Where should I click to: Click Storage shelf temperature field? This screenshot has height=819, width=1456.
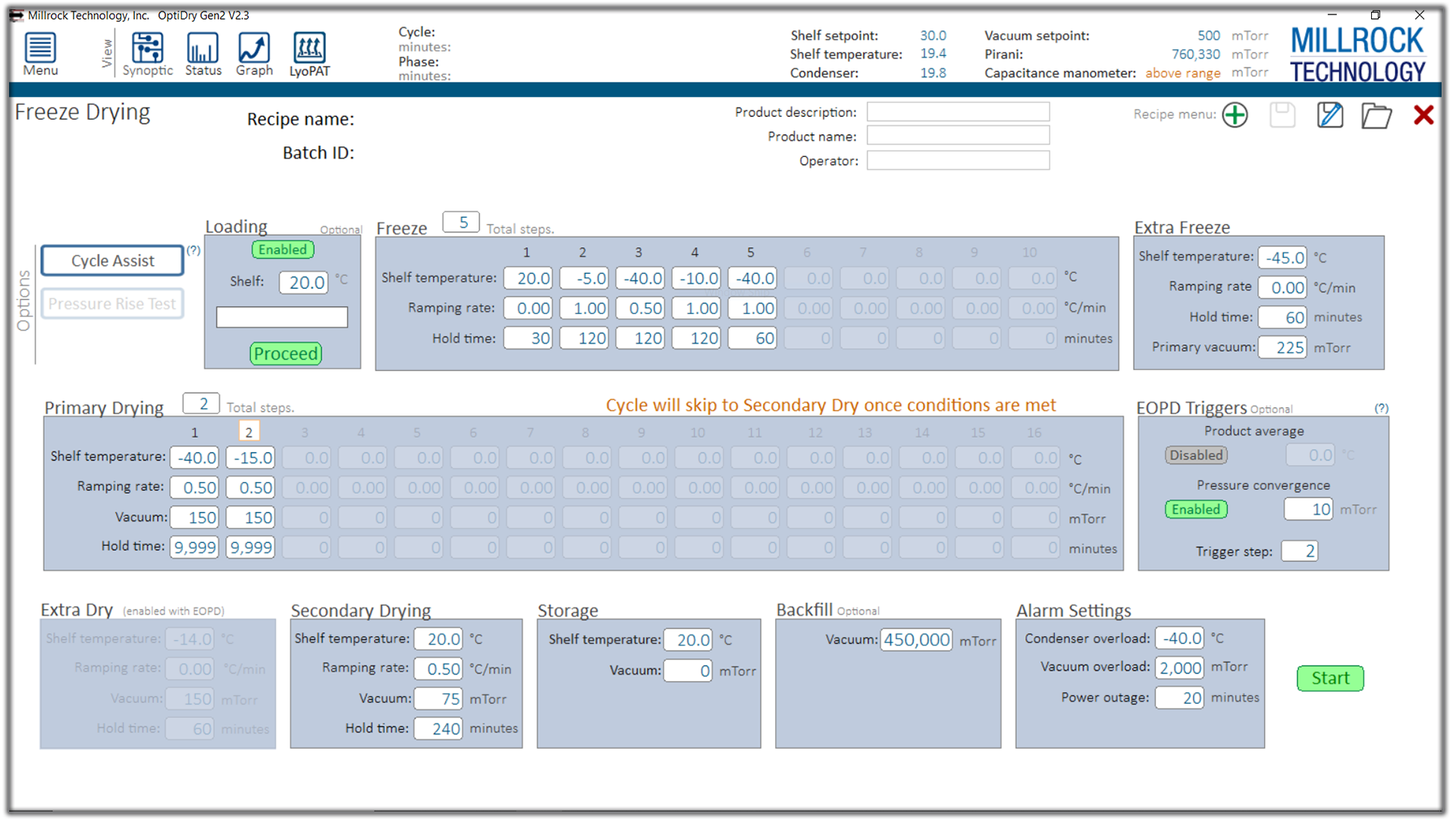[x=688, y=639]
